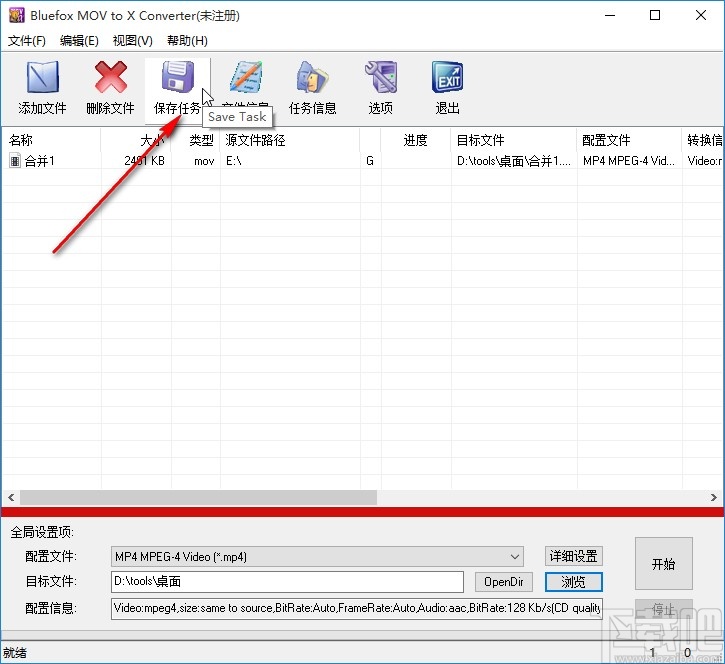Click the 'MP4 MPEG-4 Vid...' profile cell
Viewport: 725px width, 664px height.
(629, 161)
